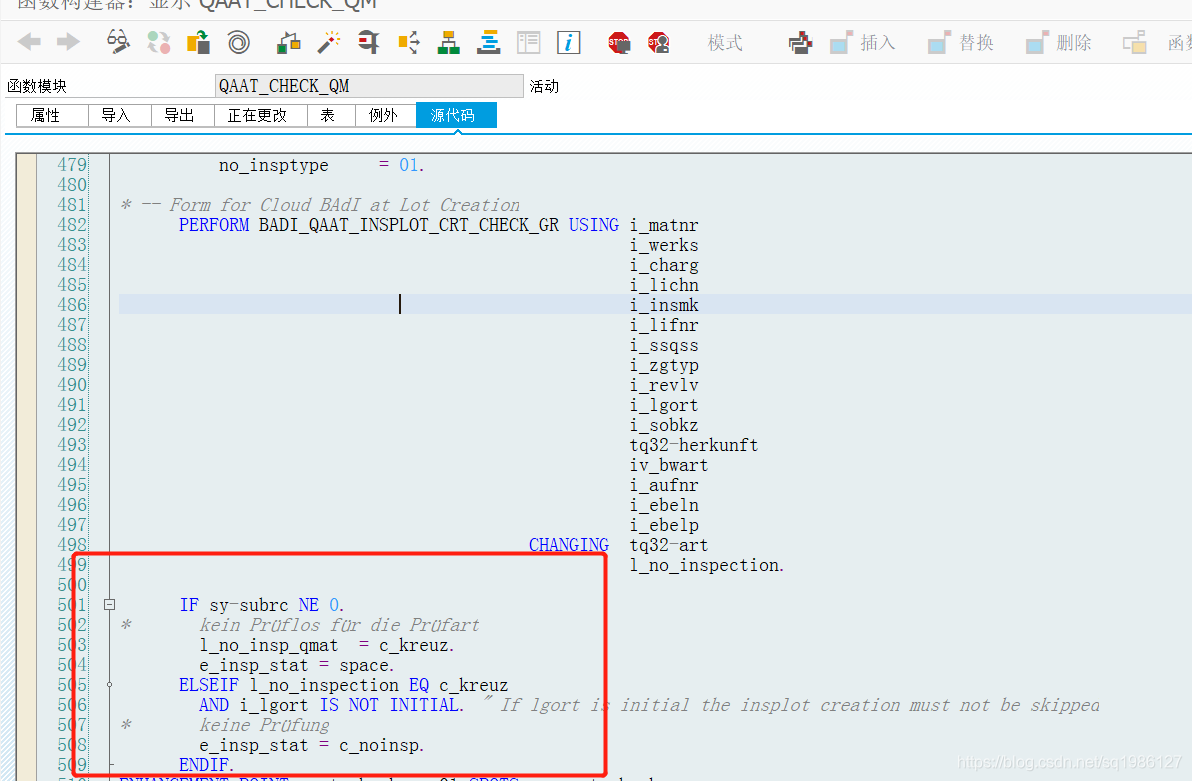
Task: Click the no_insptype assignment on line 479
Action: (x=321, y=165)
